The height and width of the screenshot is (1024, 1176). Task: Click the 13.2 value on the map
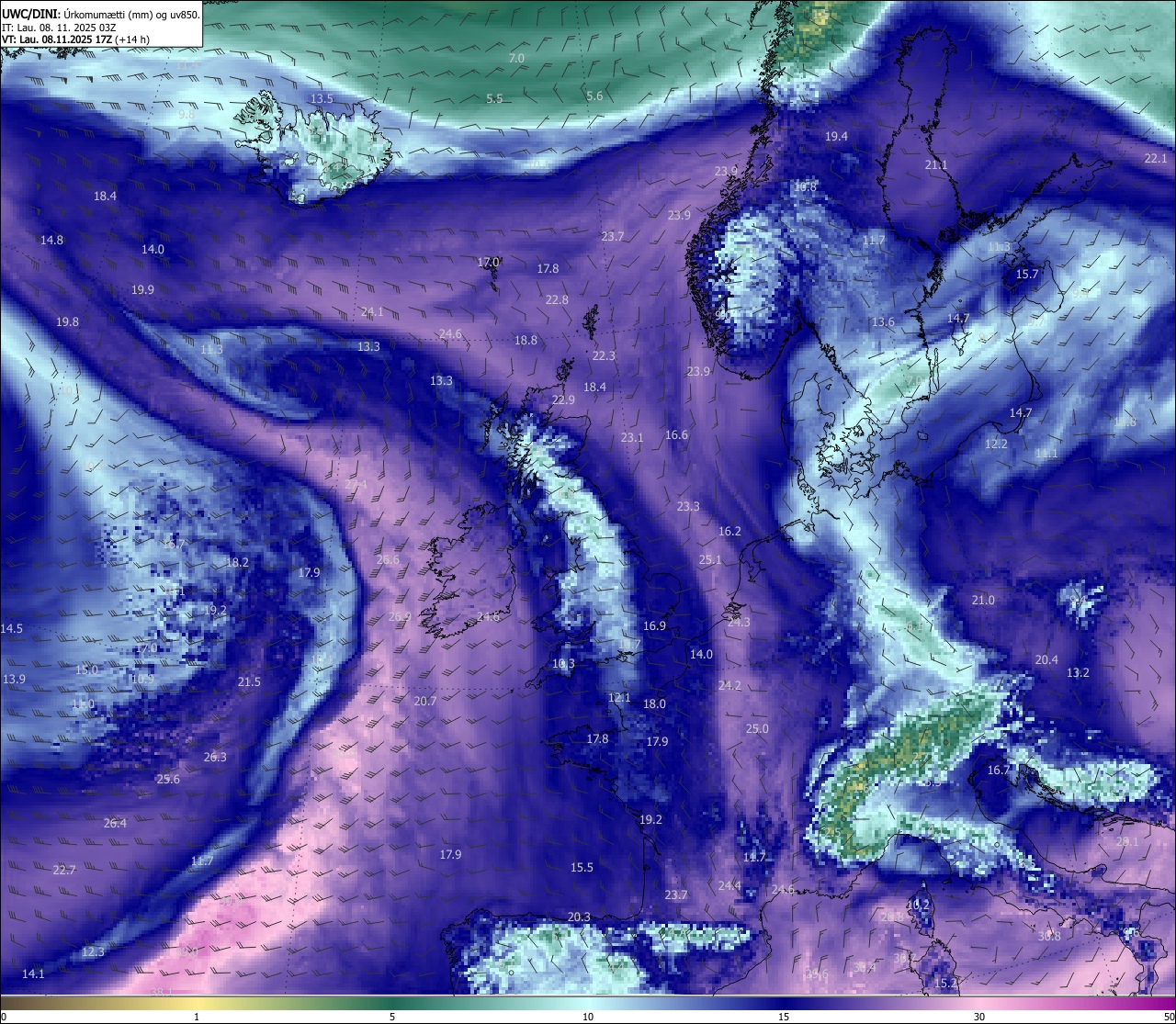point(1078,672)
